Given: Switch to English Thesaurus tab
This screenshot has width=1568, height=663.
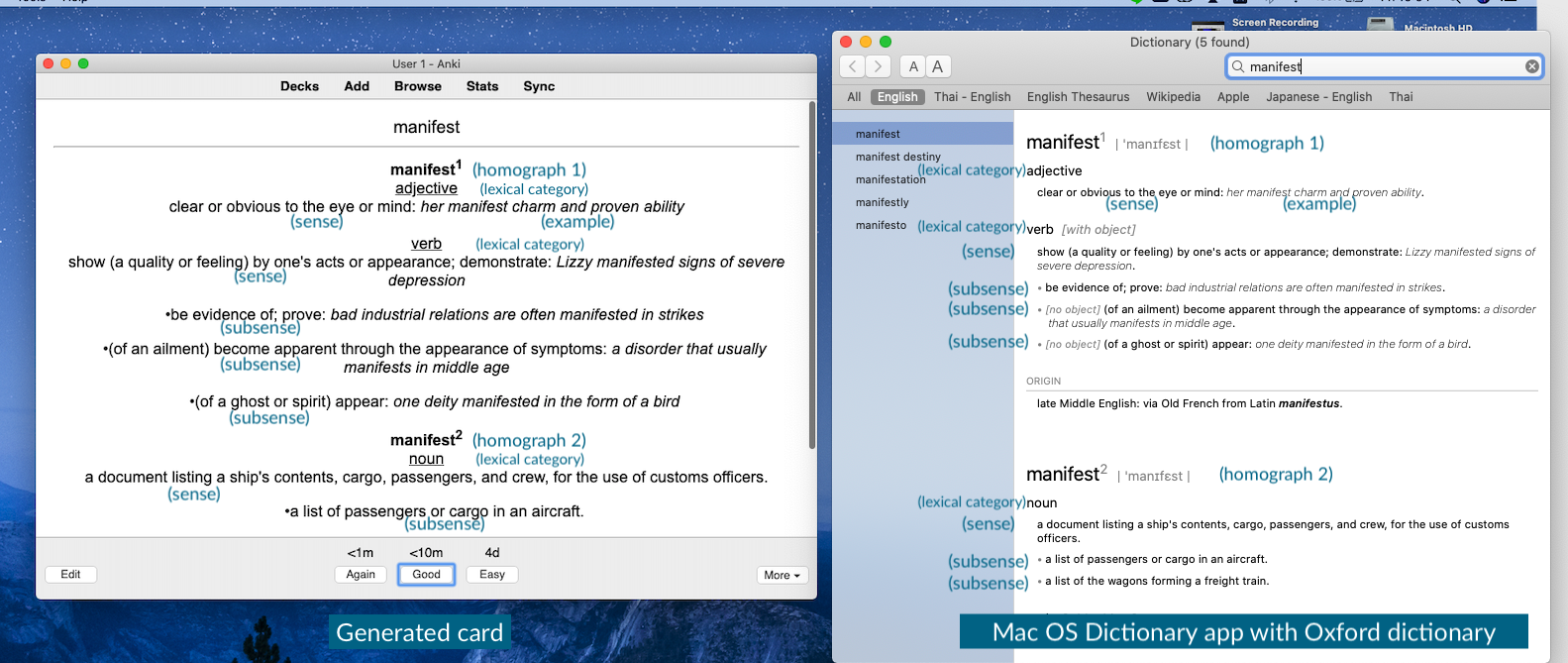Looking at the screenshot, I should (x=1078, y=97).
